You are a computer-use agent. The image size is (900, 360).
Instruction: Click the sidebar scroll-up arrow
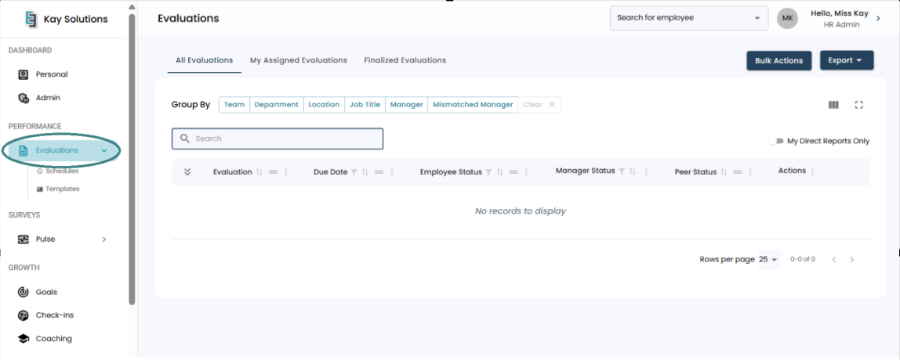(132, 7)
